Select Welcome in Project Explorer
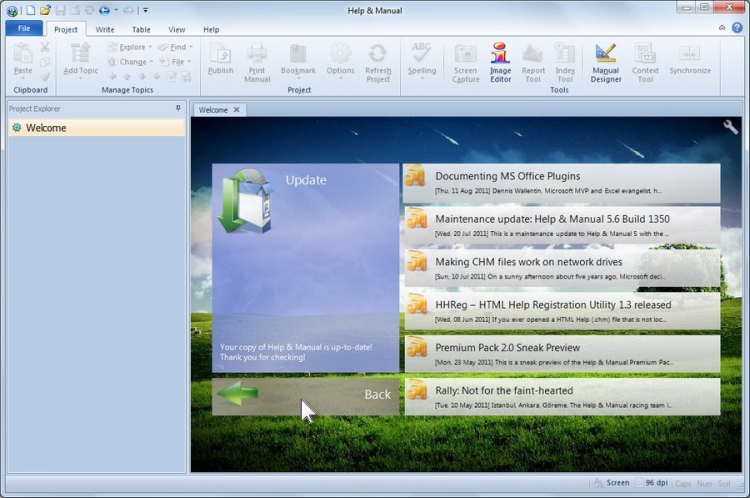The height and width of the screenshot is (498, 750). pyautogui.click(x=96, y=128)
